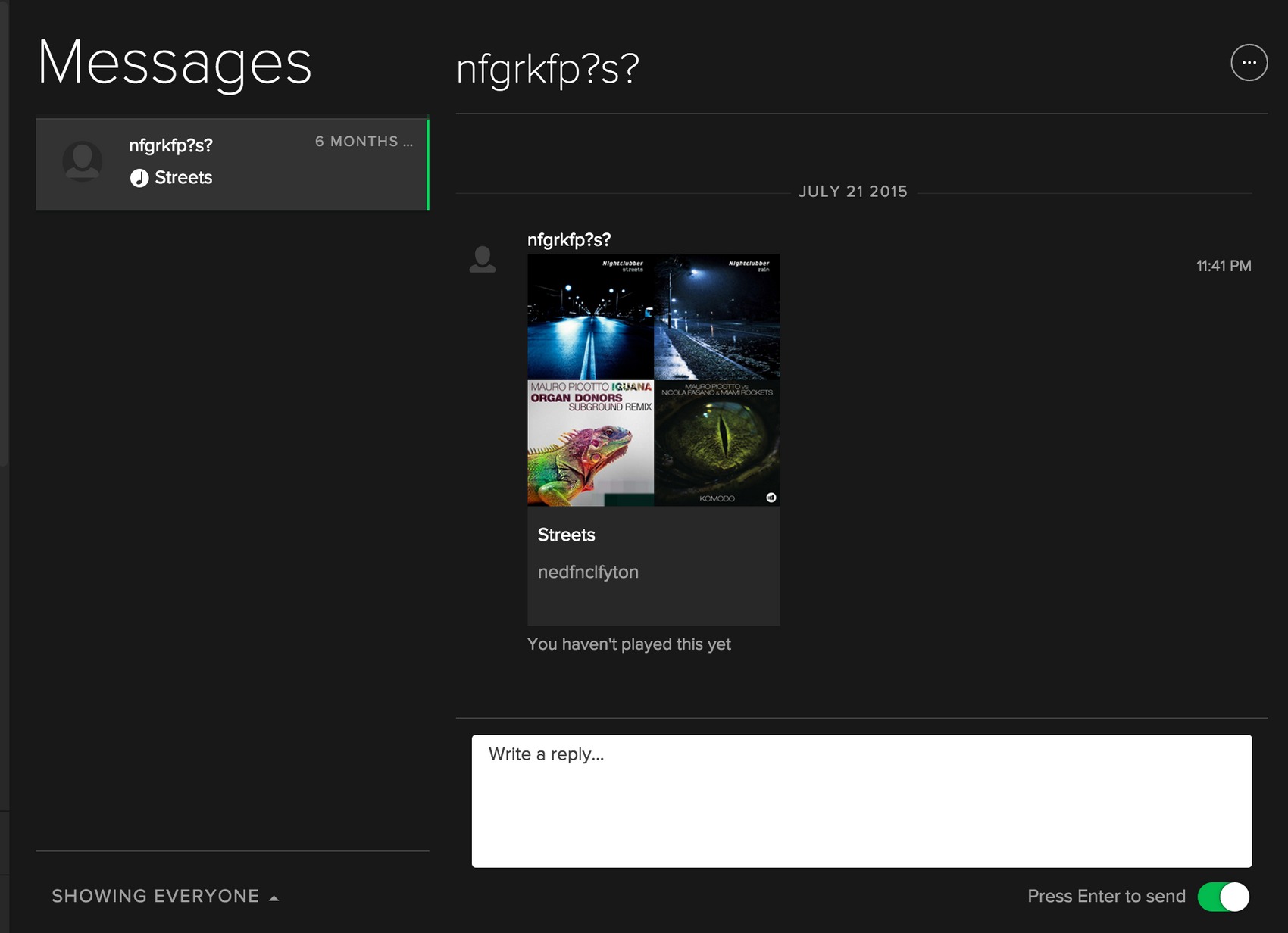Select the nfgrkfp?s? conversation in the list
1288x933 pixels.
[x=231, y=163]
